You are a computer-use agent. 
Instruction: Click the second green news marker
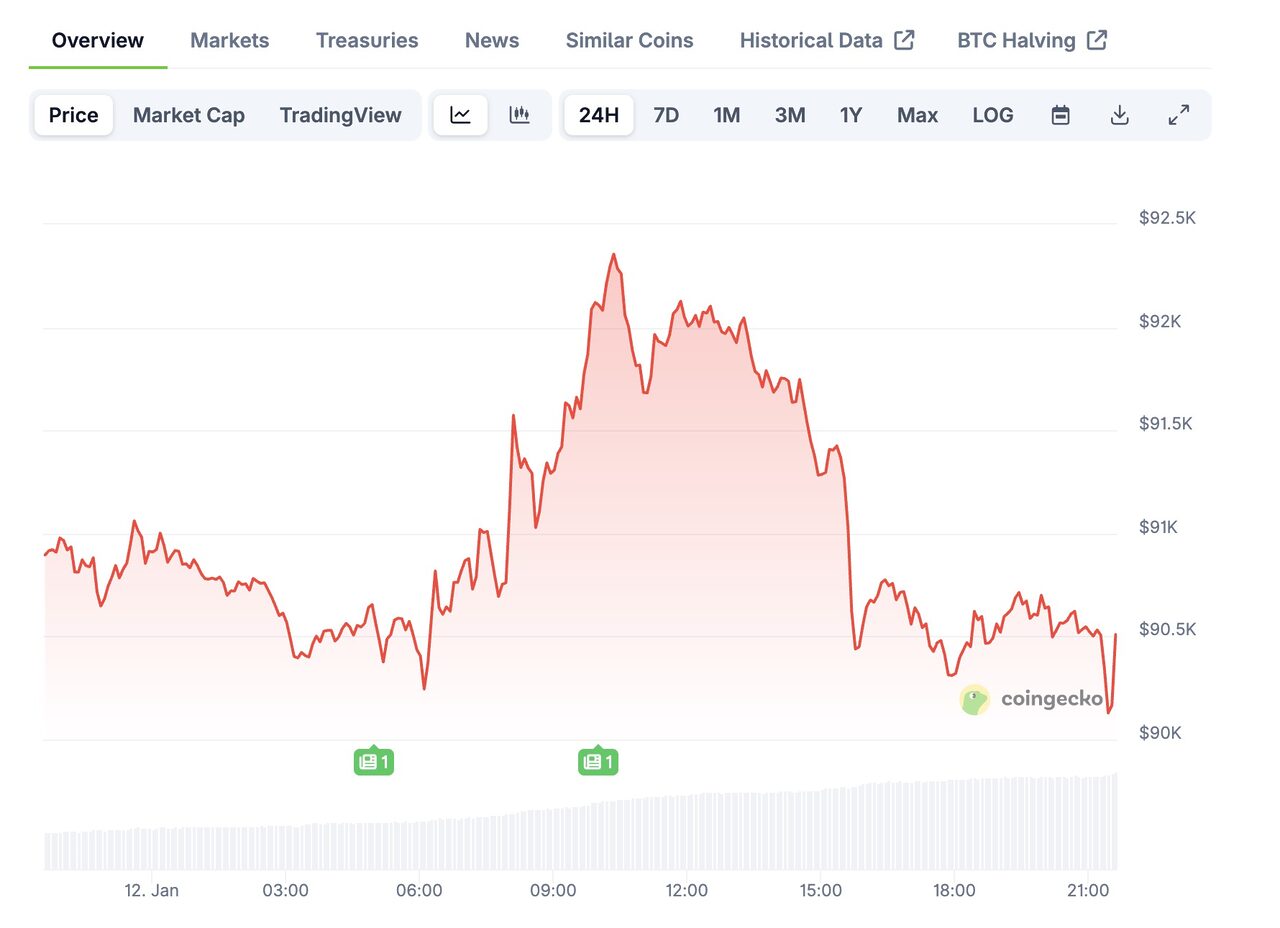click(x=597, y=762)
